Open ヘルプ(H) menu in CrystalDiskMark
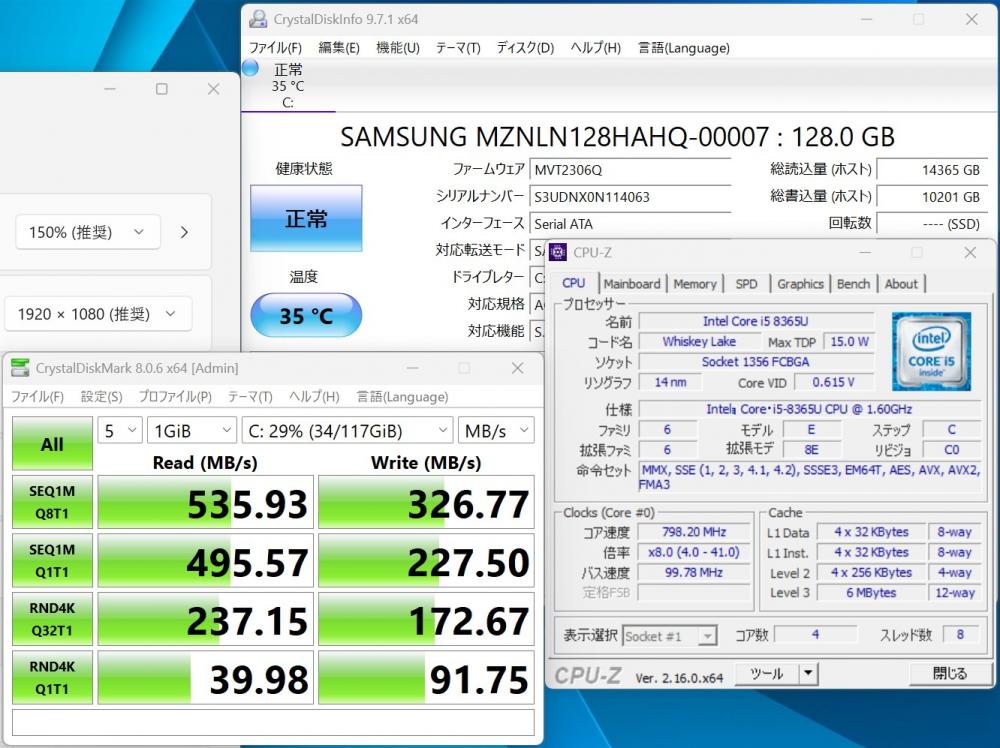1000x748 pixels. pyautogui.click(x=314, y=397)
